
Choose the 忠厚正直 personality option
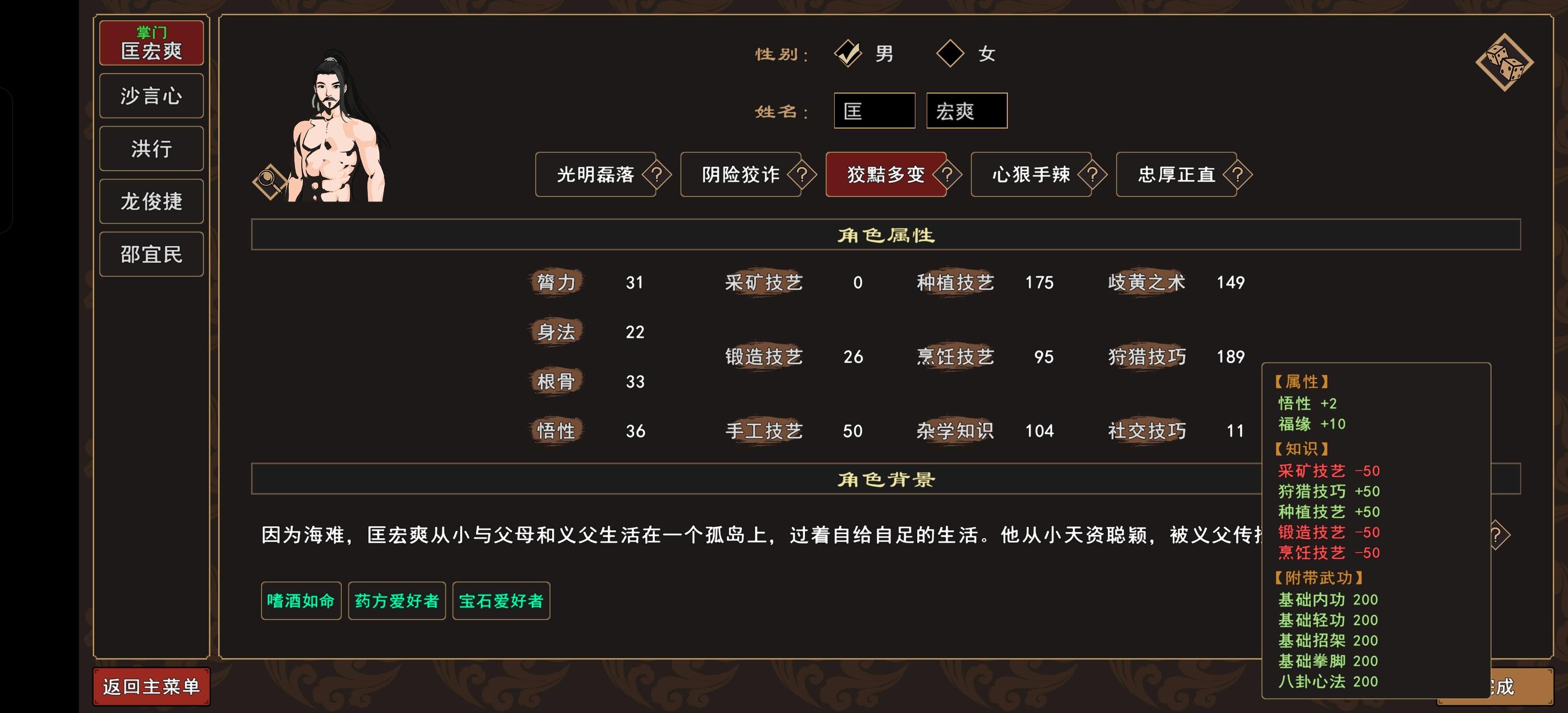point(1175,175)
